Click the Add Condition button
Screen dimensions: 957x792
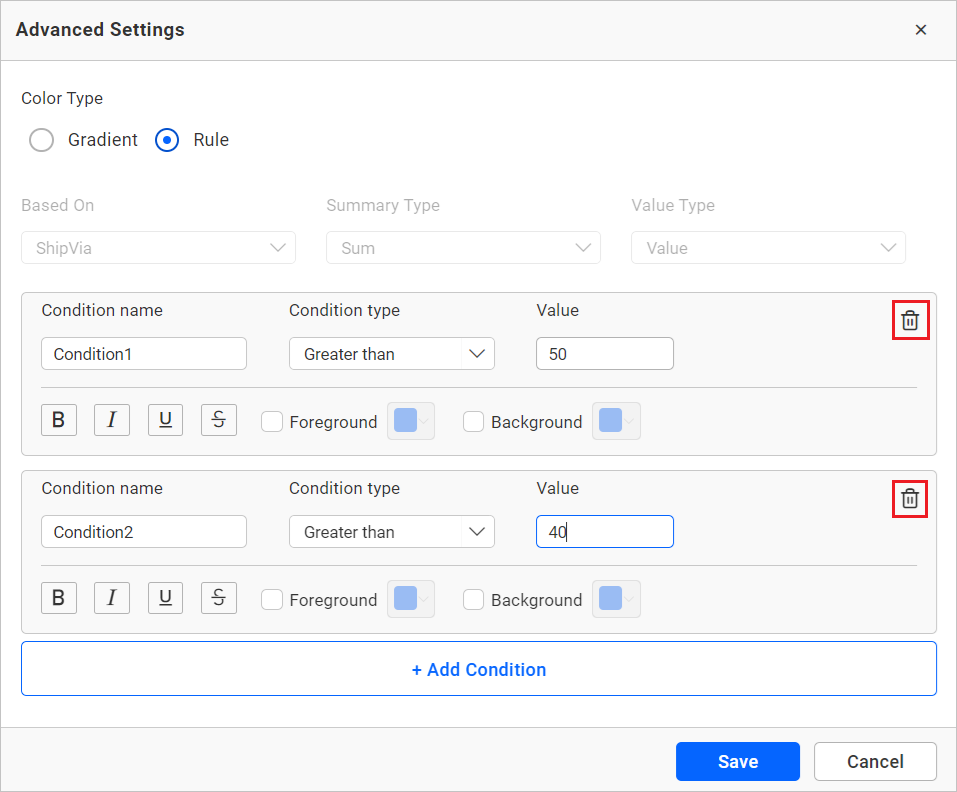tap(478, 669)
